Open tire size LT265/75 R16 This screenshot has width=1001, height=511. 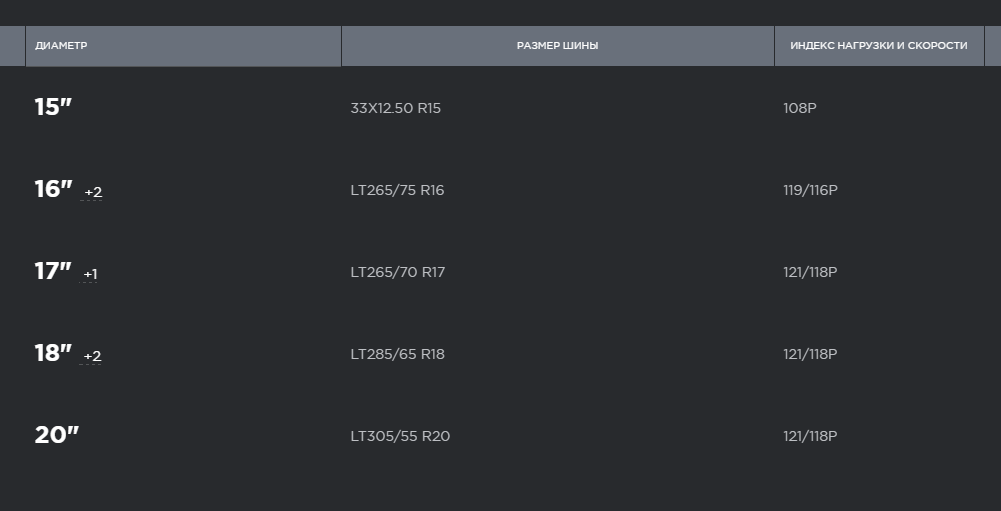397,190
